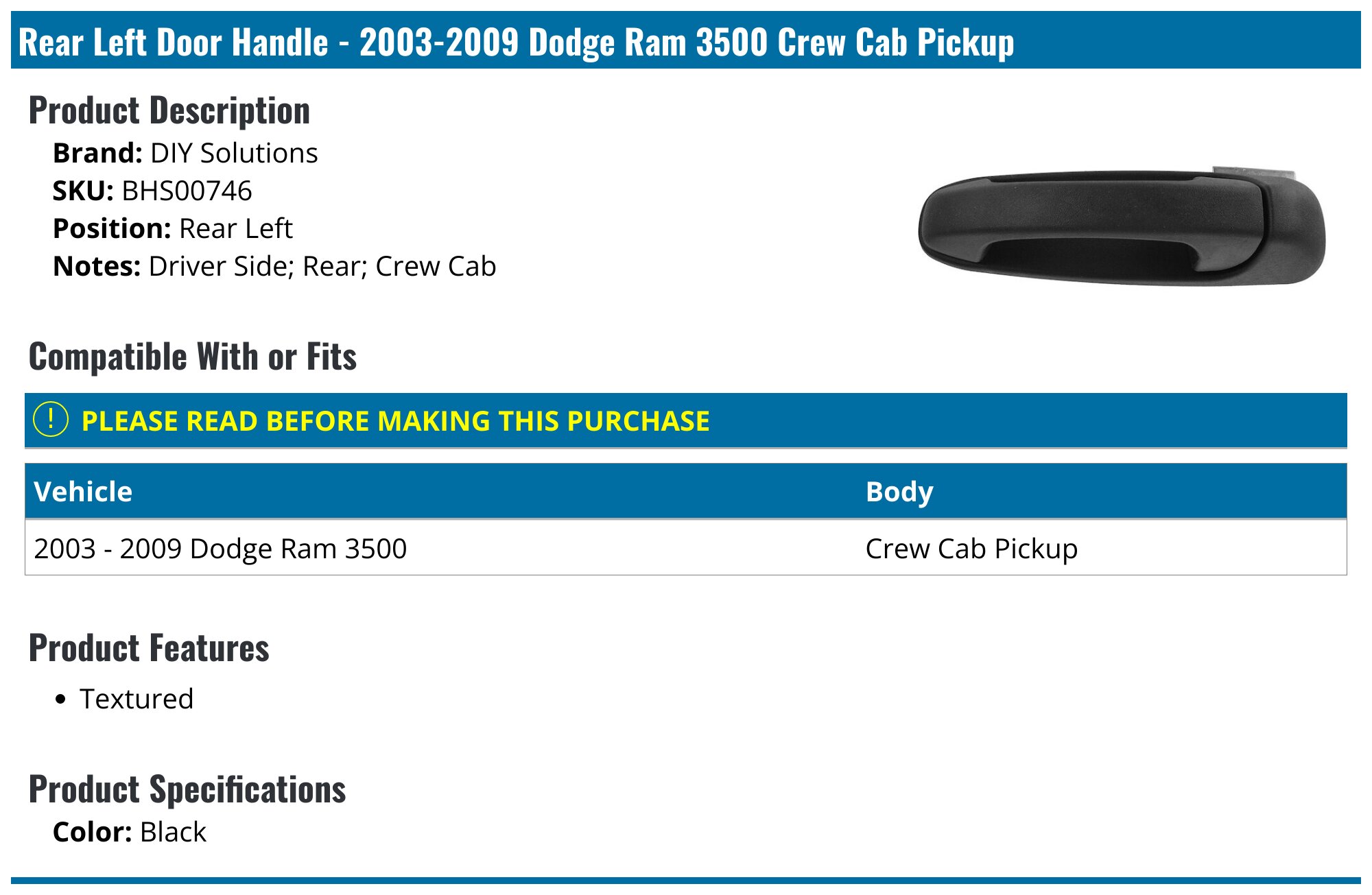Click the 'Black' color value
Screen dimensions: 1372x895
pos(173,832)
